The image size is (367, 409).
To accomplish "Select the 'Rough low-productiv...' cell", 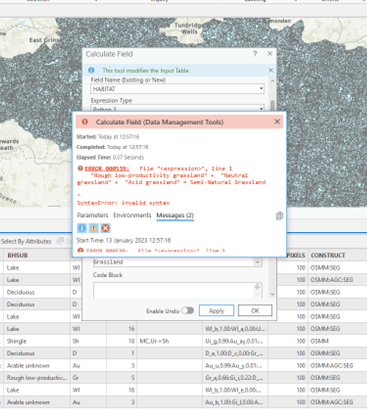I will (x=37, y=378).
